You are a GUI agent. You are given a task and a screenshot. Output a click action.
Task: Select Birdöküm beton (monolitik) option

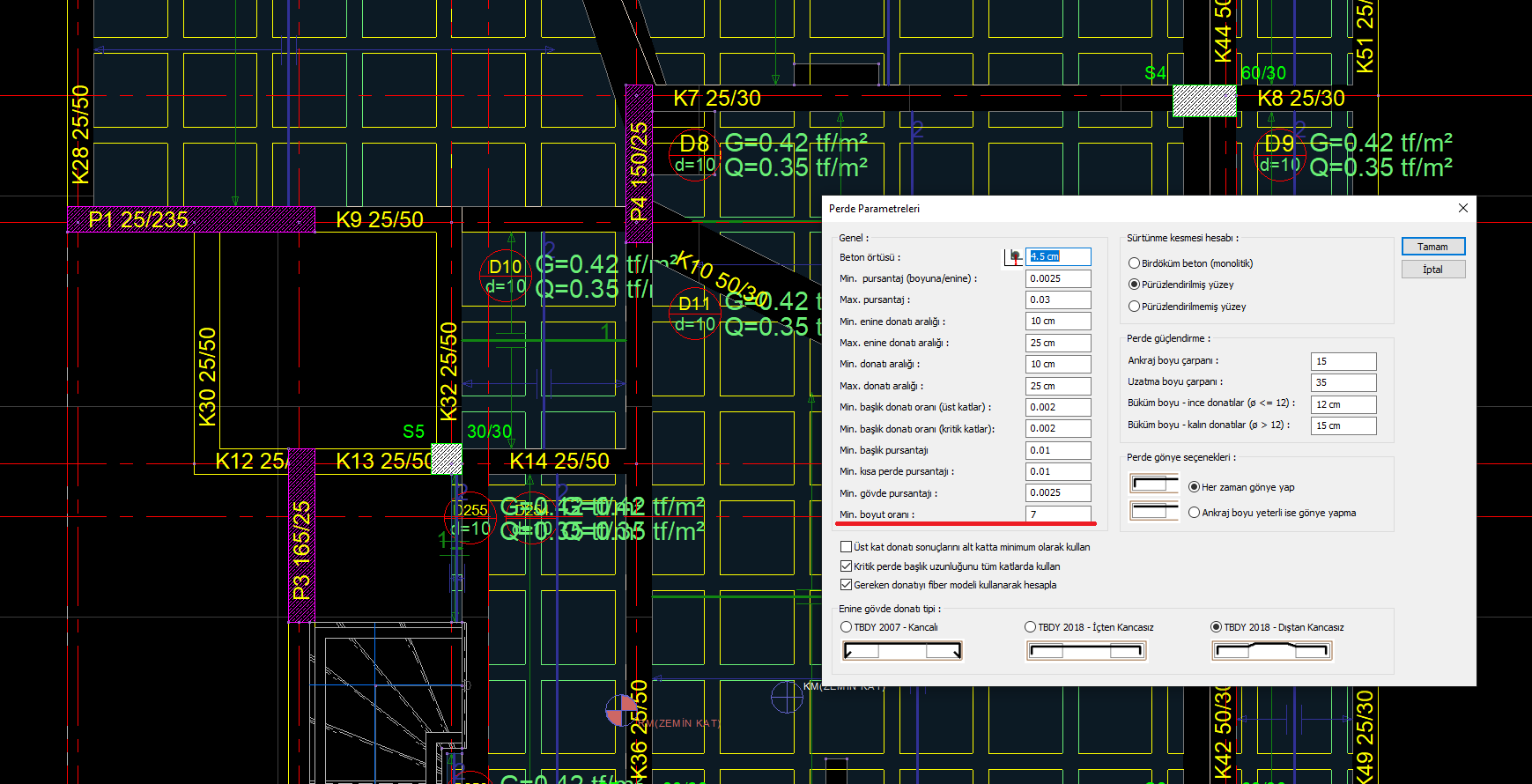coord(1134,263)
